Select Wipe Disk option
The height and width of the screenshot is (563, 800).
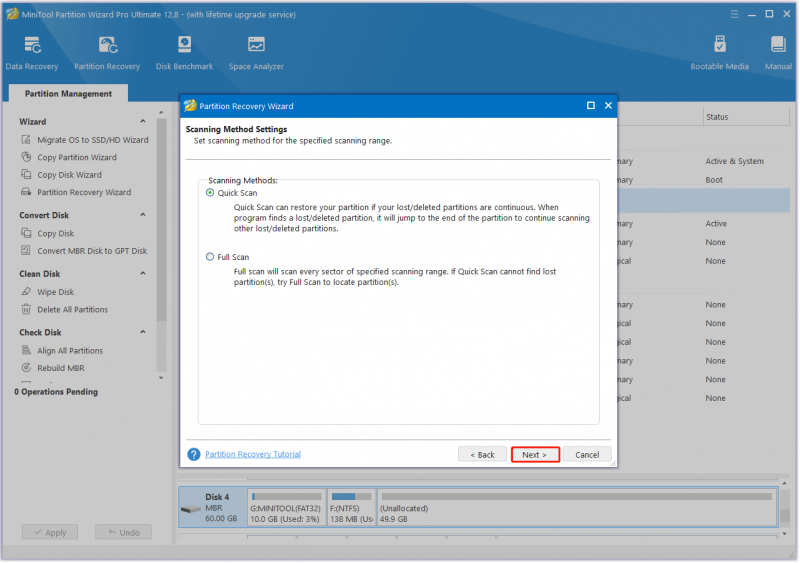[56, 292]
